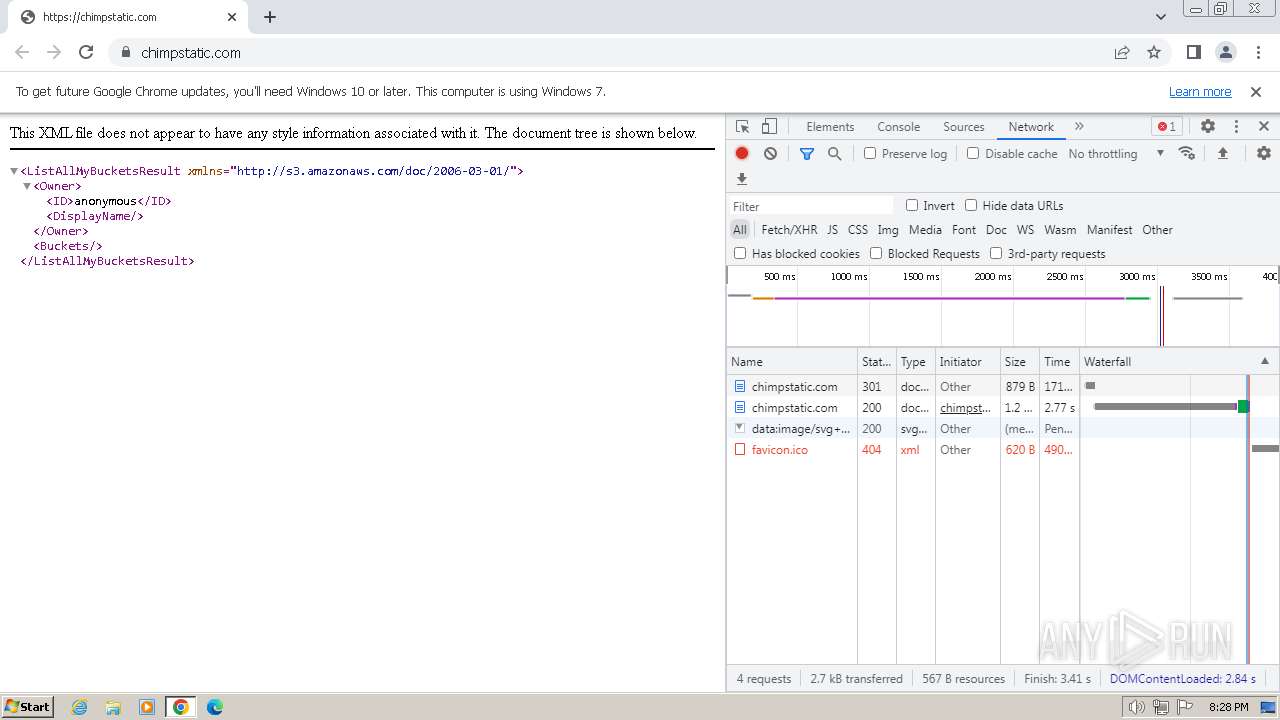1280x720 pixels.
Task: Collapse the ListAllMyBucketsResult XML node
Action: (14, 171)
